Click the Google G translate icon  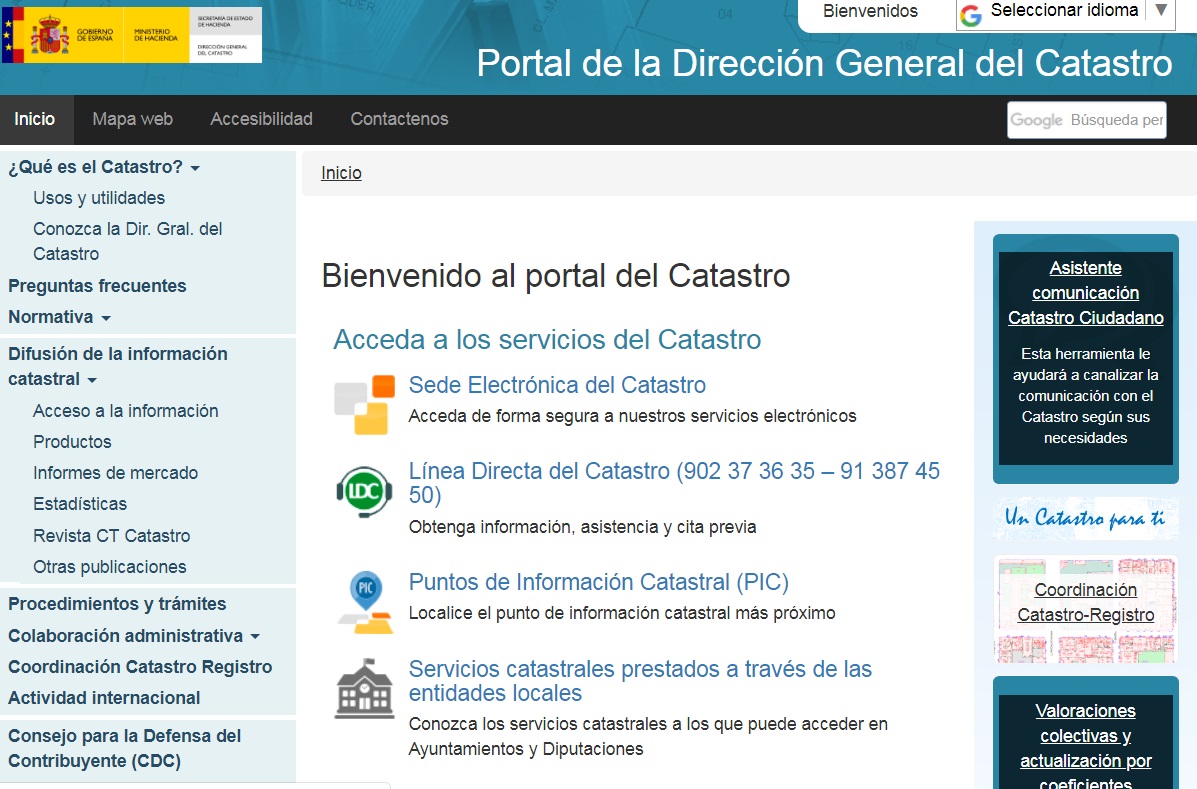pyautogui.click(x=971, y=15)
